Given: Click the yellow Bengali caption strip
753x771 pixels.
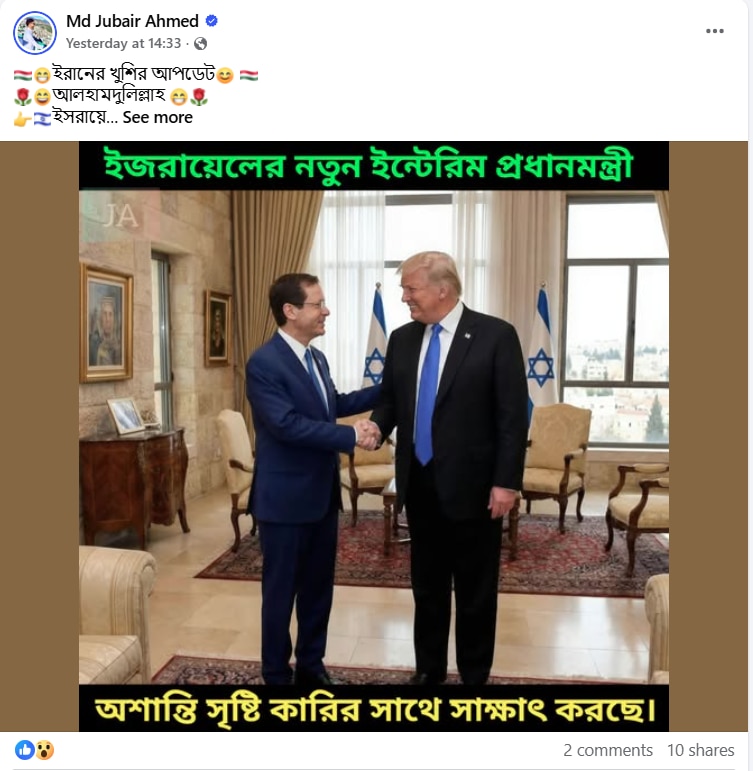Looking at the screenshot, I should click(x=374, y=708).
